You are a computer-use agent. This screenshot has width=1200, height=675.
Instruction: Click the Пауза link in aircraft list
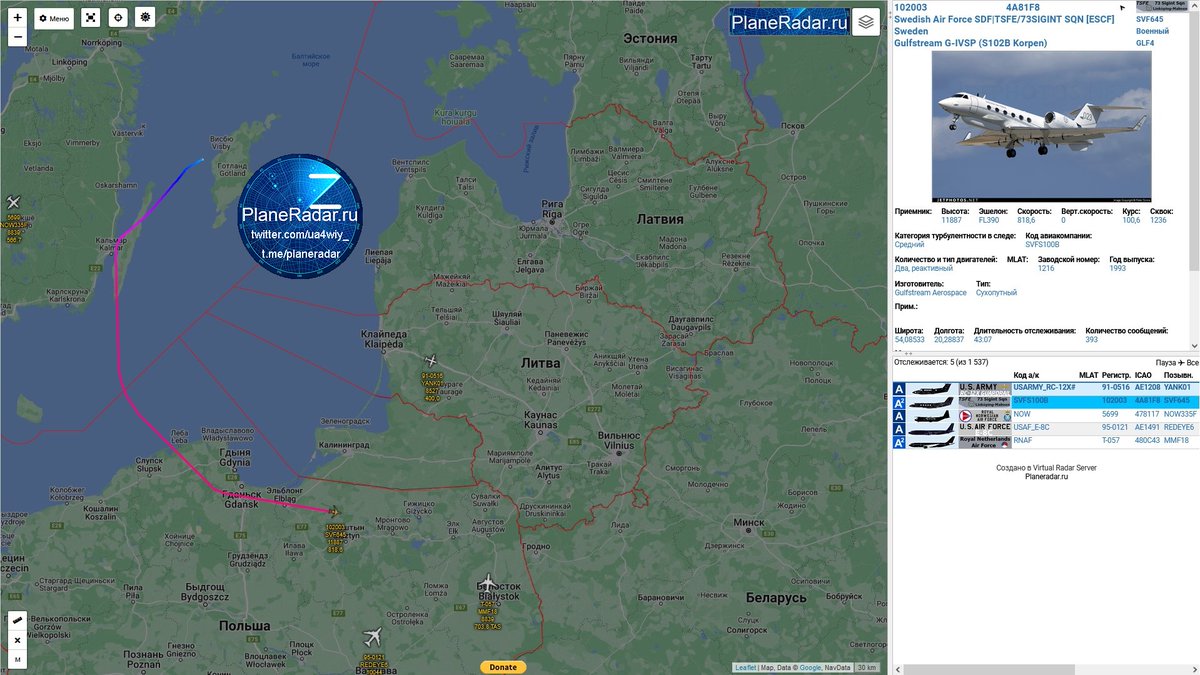[x=1166, y=362]
